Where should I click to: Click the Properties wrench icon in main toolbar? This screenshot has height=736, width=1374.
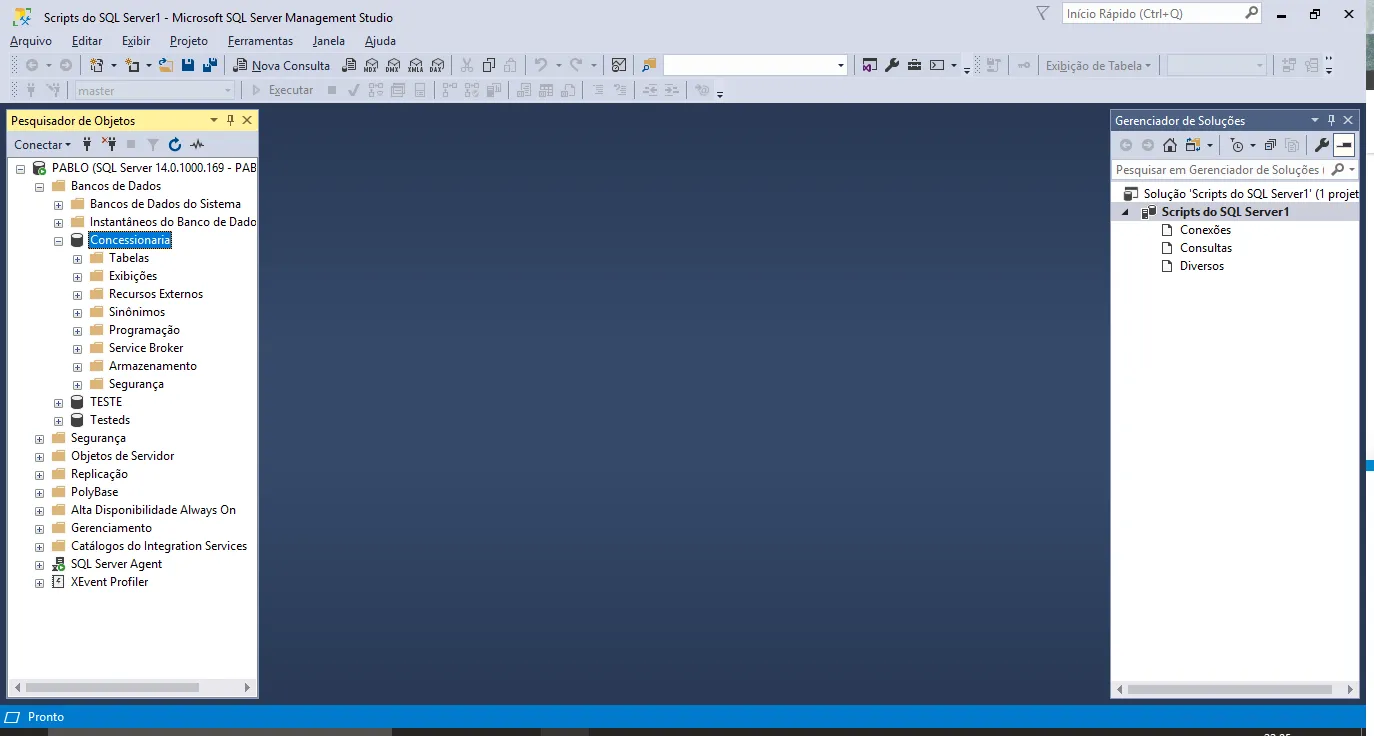892,65
